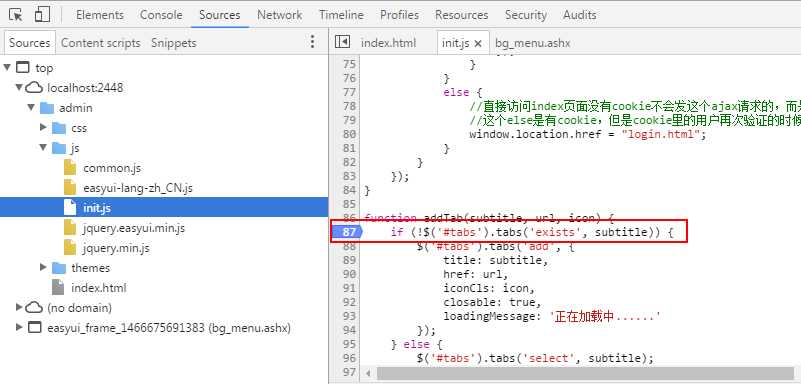Select index.html in file tree
The width and height of the screenshot is (801, 384).
[99, 287]
